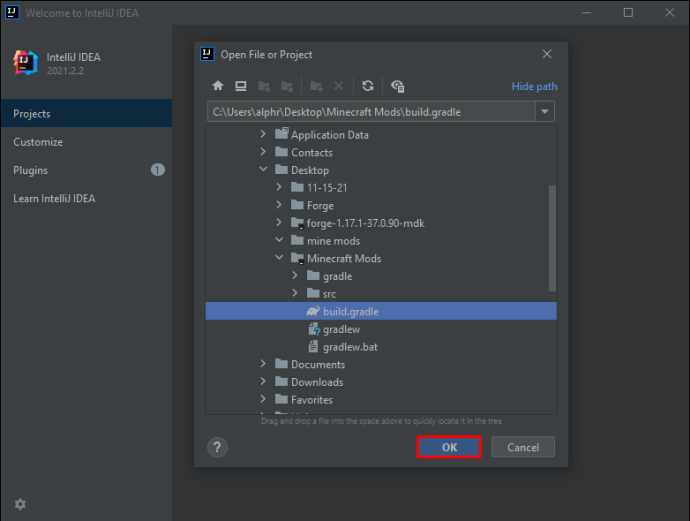Screen dimensions: 690x521
Task: Expand the forge-1.17.1-37.0.90-mdk folder
Action: [x=279, y=222]
